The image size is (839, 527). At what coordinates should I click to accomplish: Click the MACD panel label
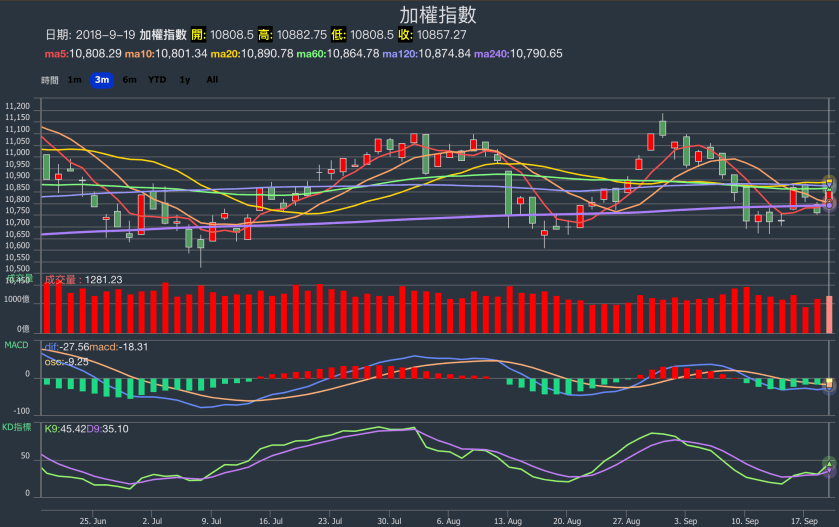[16, 345]
